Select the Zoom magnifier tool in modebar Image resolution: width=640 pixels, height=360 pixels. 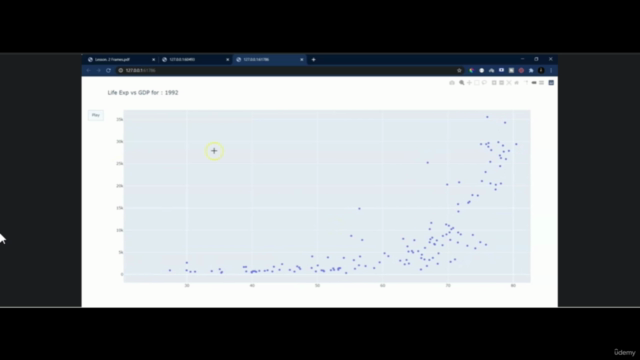pyautogui.click(x=462, y=83)
